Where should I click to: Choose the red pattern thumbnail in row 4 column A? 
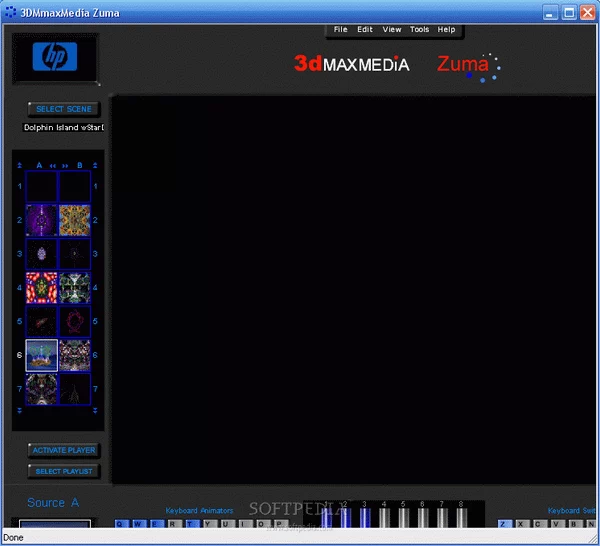41,288
